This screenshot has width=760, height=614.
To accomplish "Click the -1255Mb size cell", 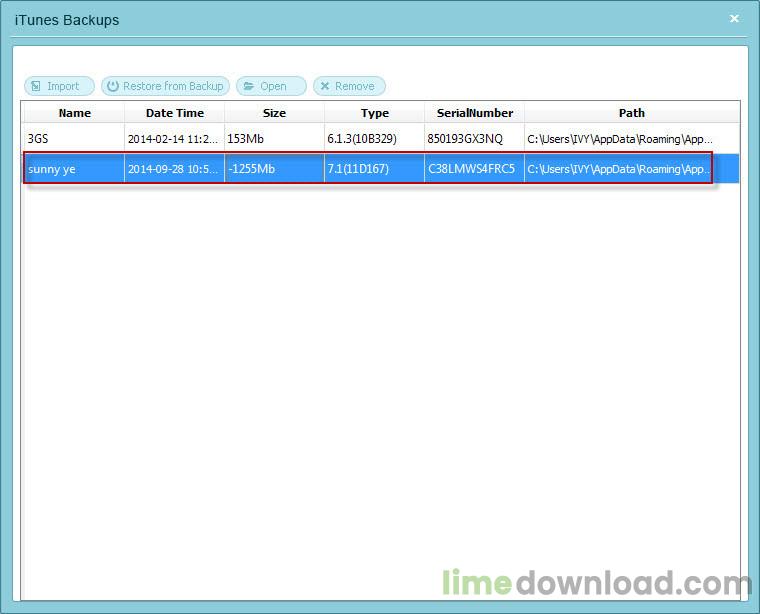I will coord(274,169).
